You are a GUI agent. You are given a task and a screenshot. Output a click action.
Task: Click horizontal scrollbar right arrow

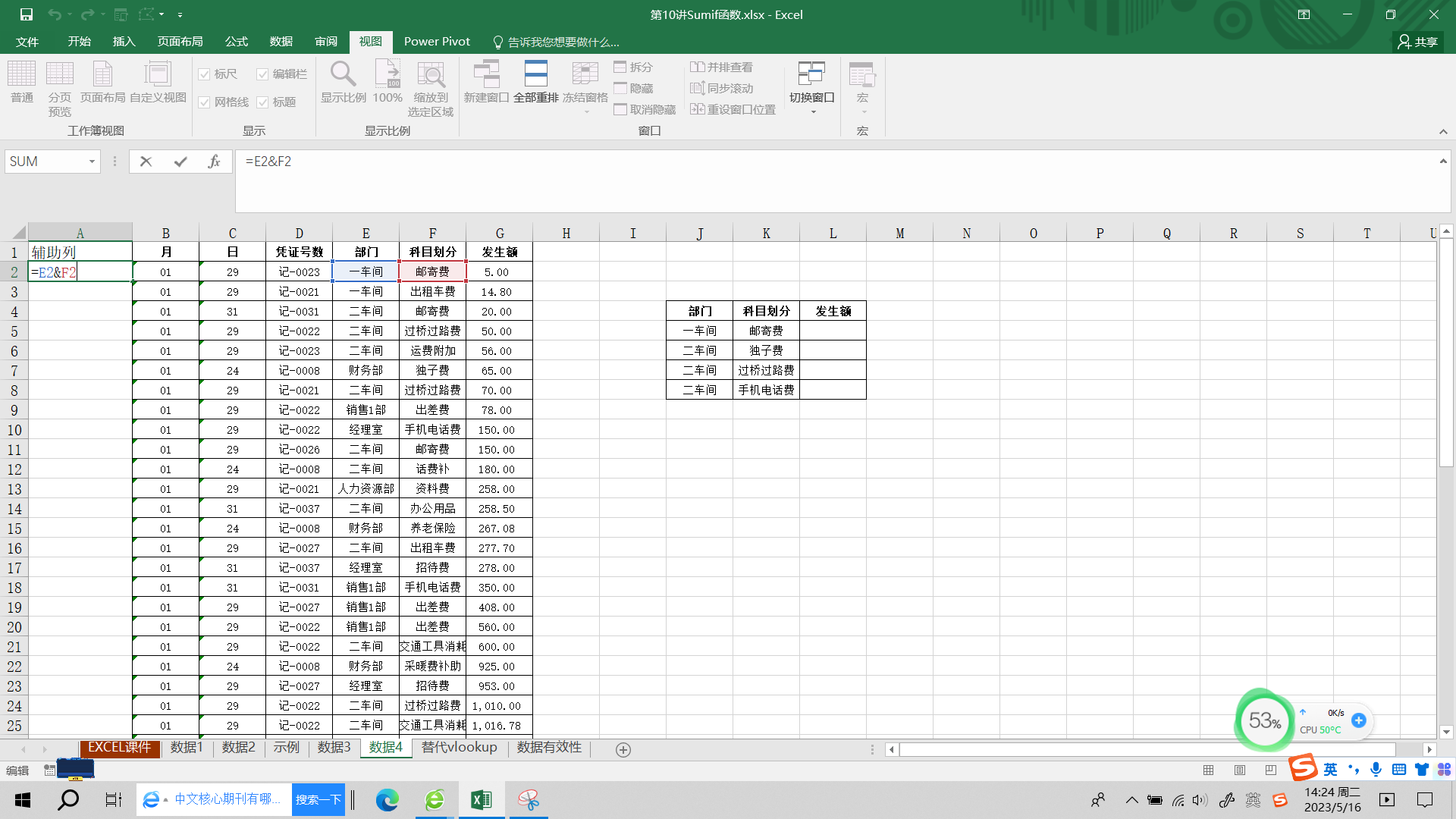coord(1429,749)
